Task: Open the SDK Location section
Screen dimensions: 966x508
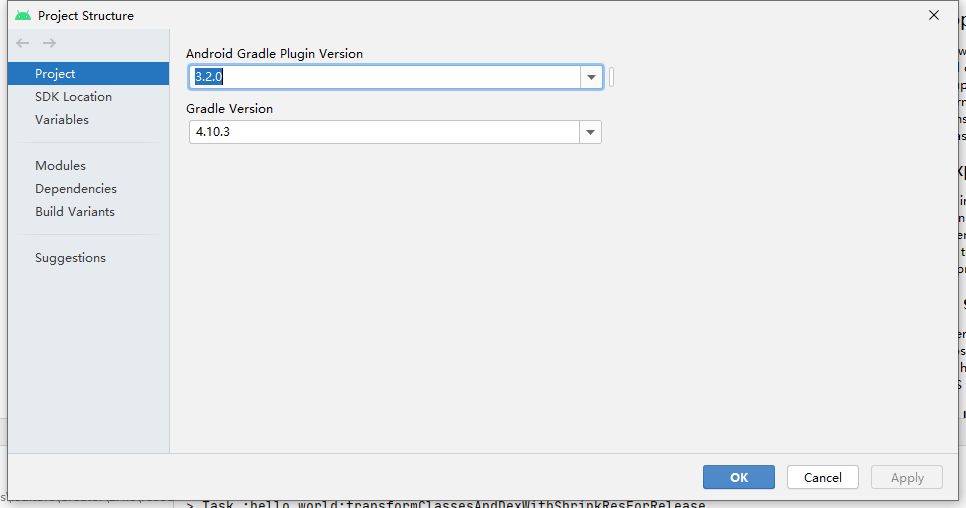Action: [73, 97]
